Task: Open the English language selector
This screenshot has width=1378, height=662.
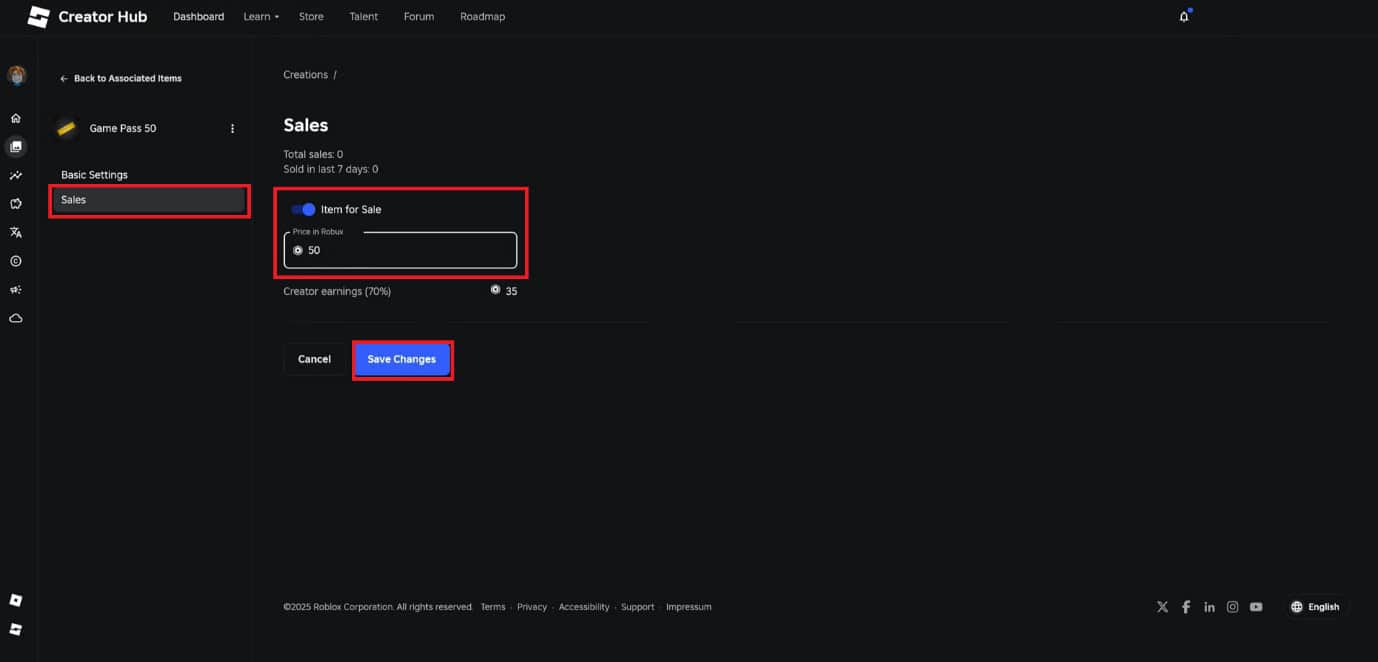Action: pos(1315,607)
